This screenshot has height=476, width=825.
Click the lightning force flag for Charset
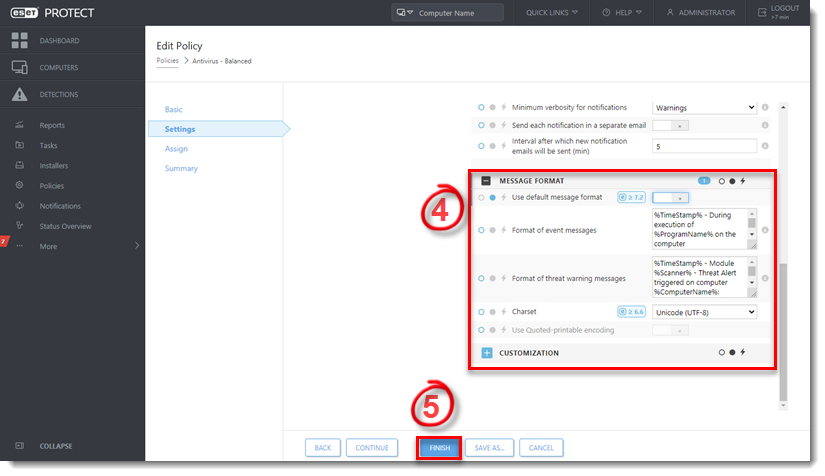(504, 312)
